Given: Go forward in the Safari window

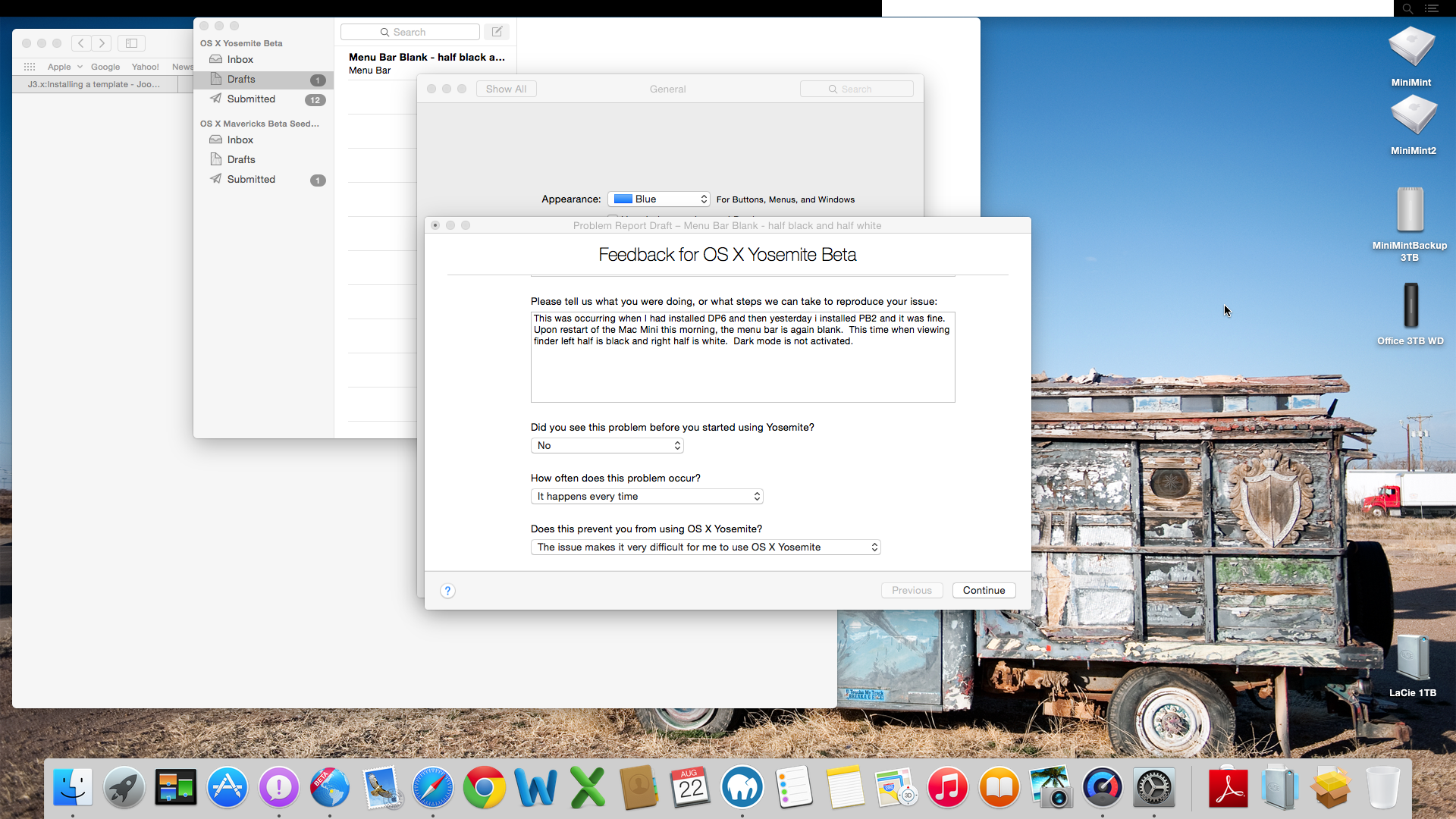Looking at the screenshot, I should click(102, 43).
